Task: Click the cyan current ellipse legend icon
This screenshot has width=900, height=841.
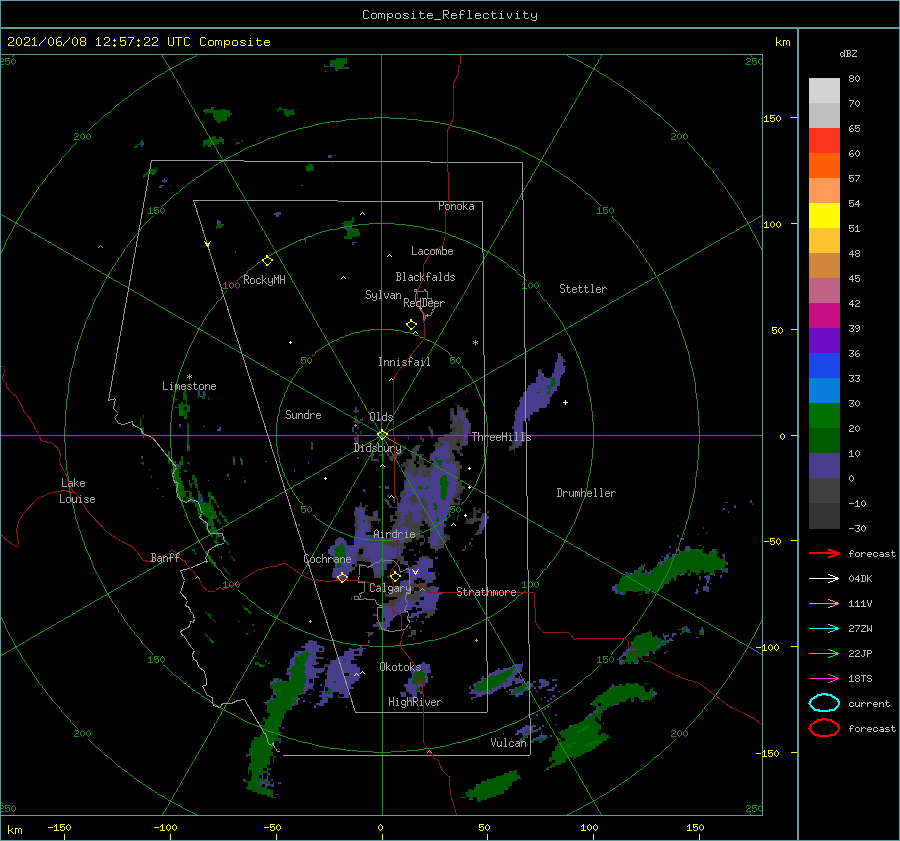Action: point(824,703)
